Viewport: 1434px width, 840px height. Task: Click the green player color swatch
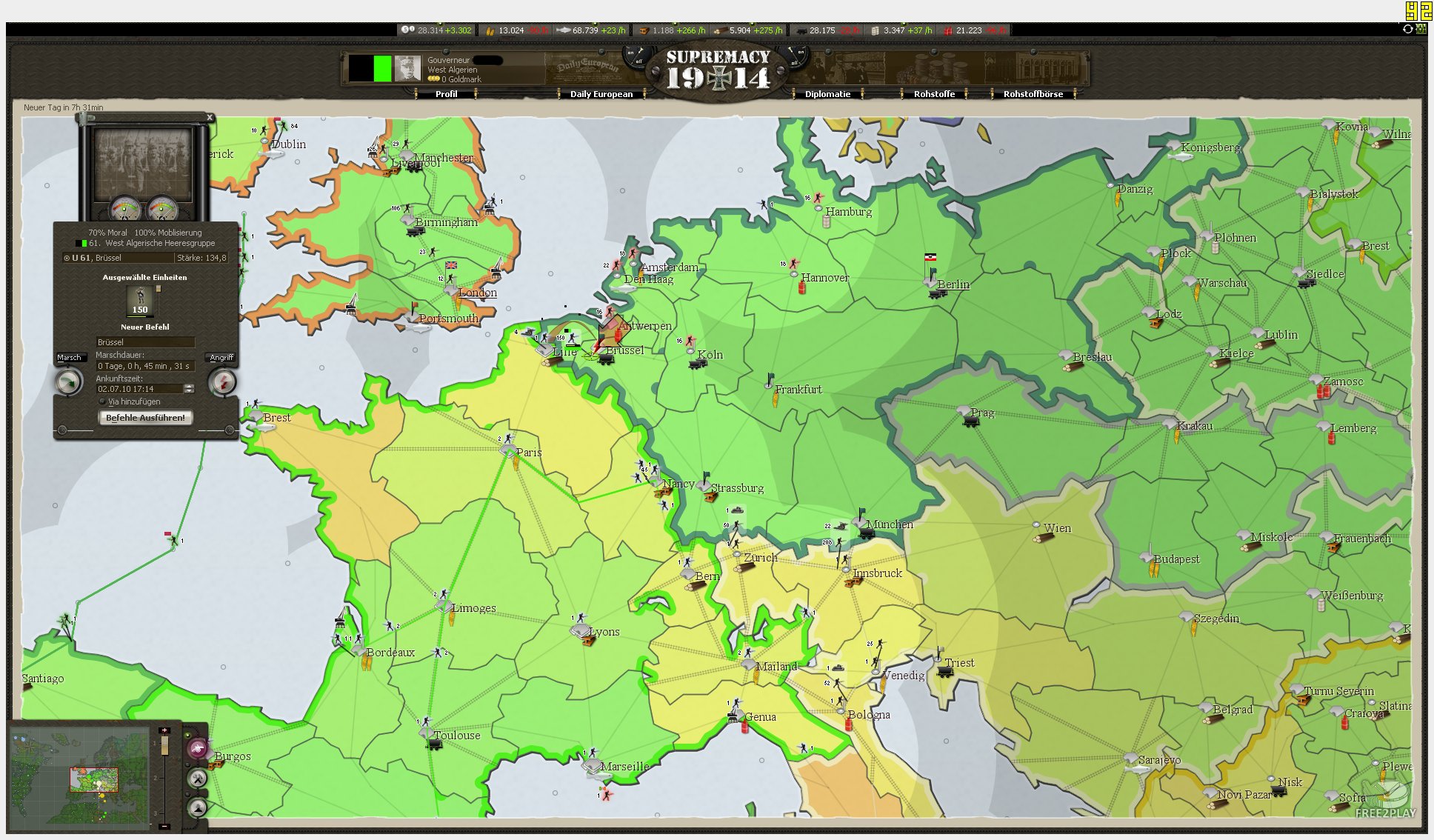tap(382, 68)
